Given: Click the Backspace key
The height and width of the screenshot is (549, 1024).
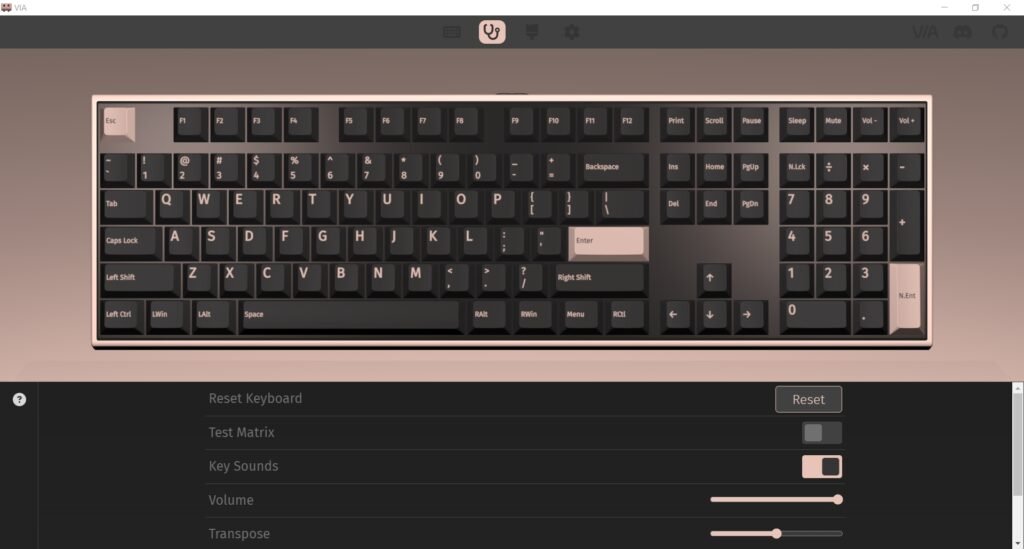Looking at the screenshot, I should (613, 169).
